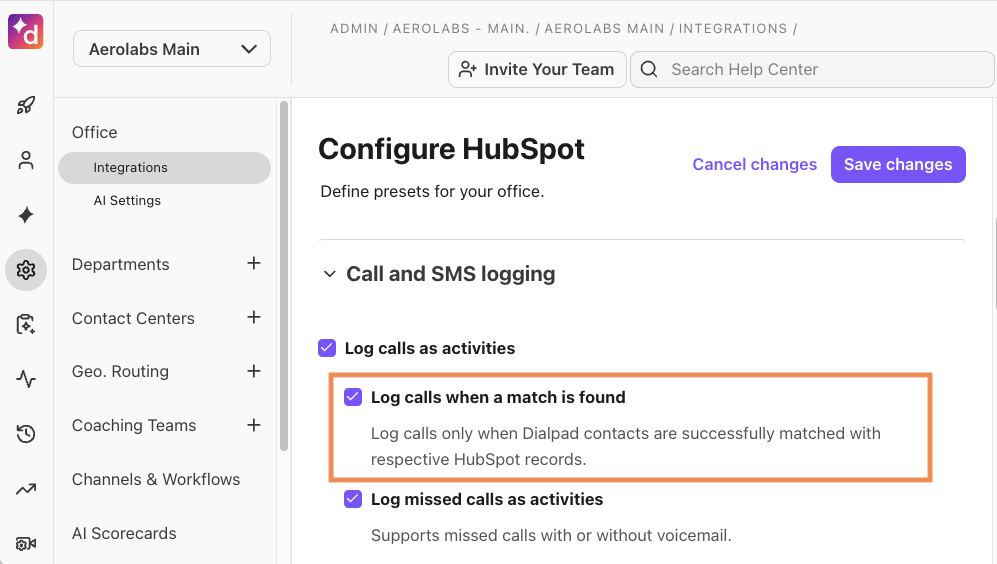This screenshot has width=997, height=564.
Task: Toggle Log calls when a match is found
Action: pos(353,397)
